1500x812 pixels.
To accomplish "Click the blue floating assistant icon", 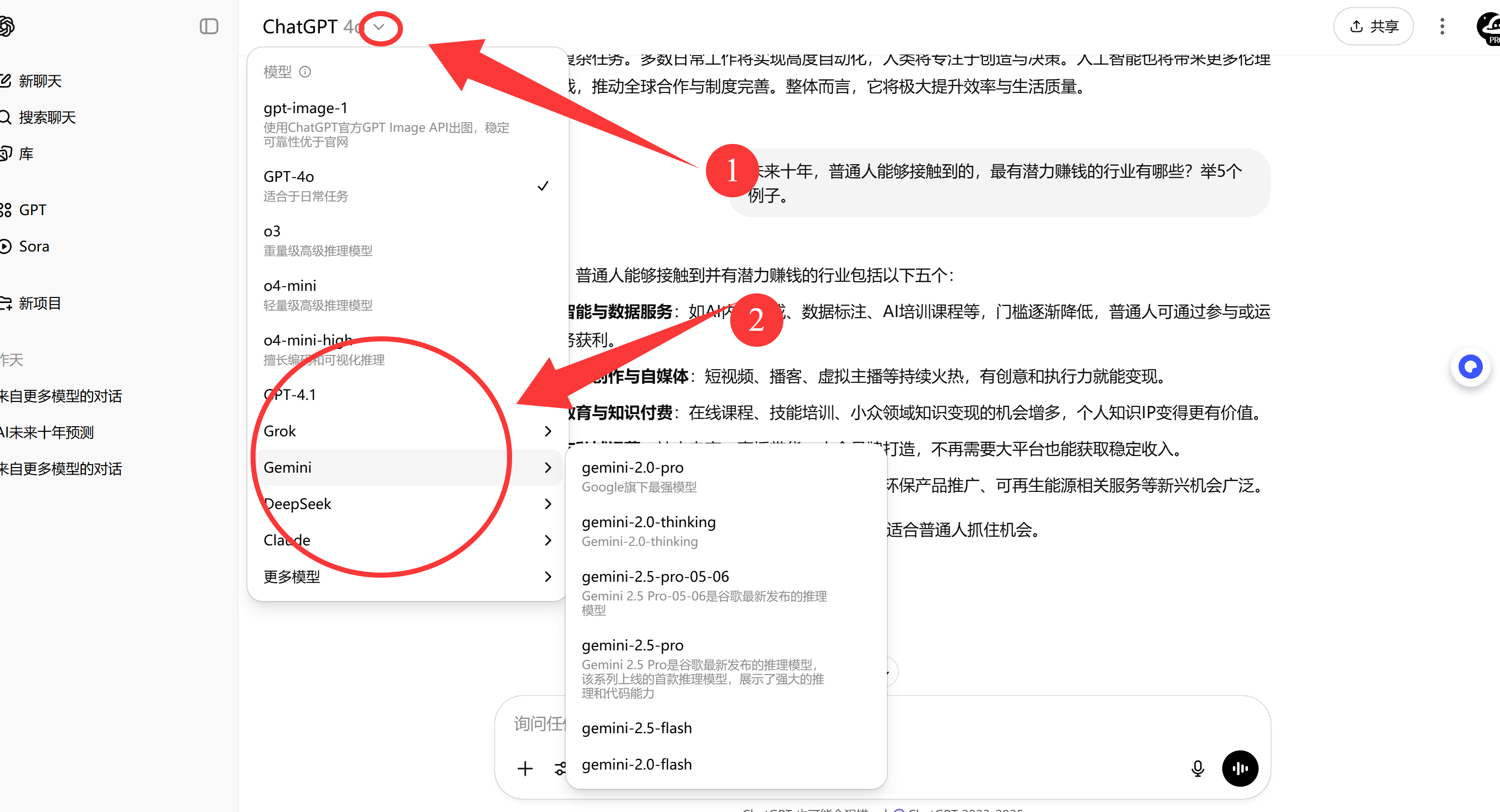I will click(1470, 367).
